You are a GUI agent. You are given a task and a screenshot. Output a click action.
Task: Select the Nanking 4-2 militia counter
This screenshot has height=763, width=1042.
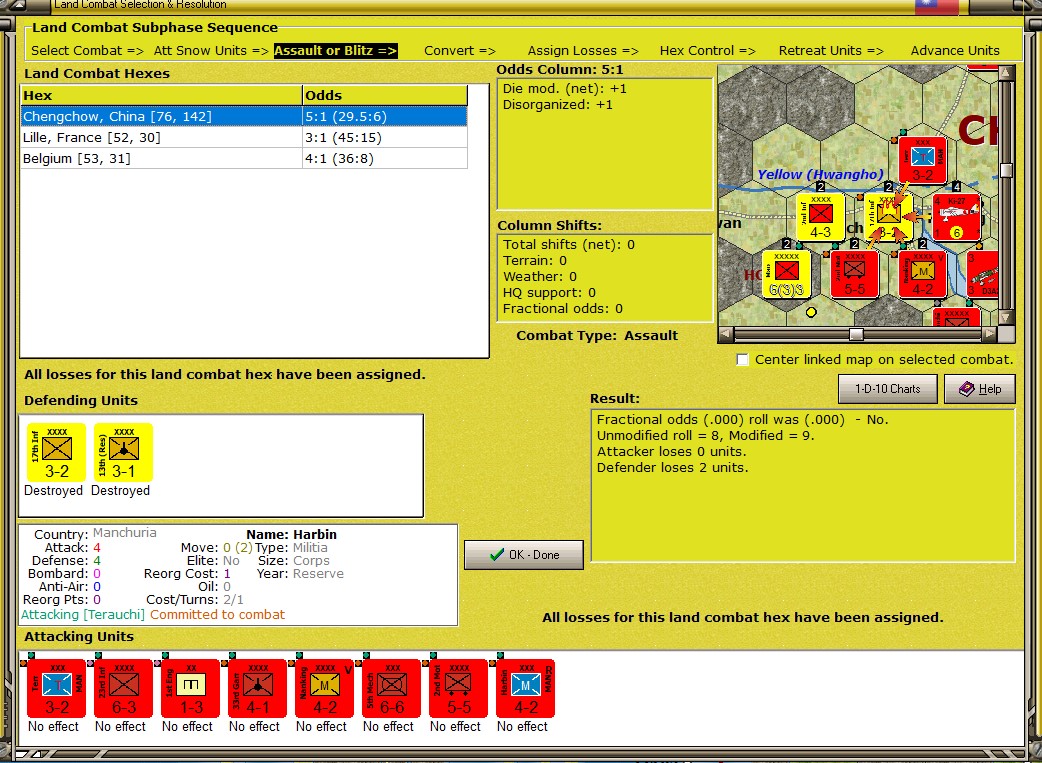(x=325, y=688)
